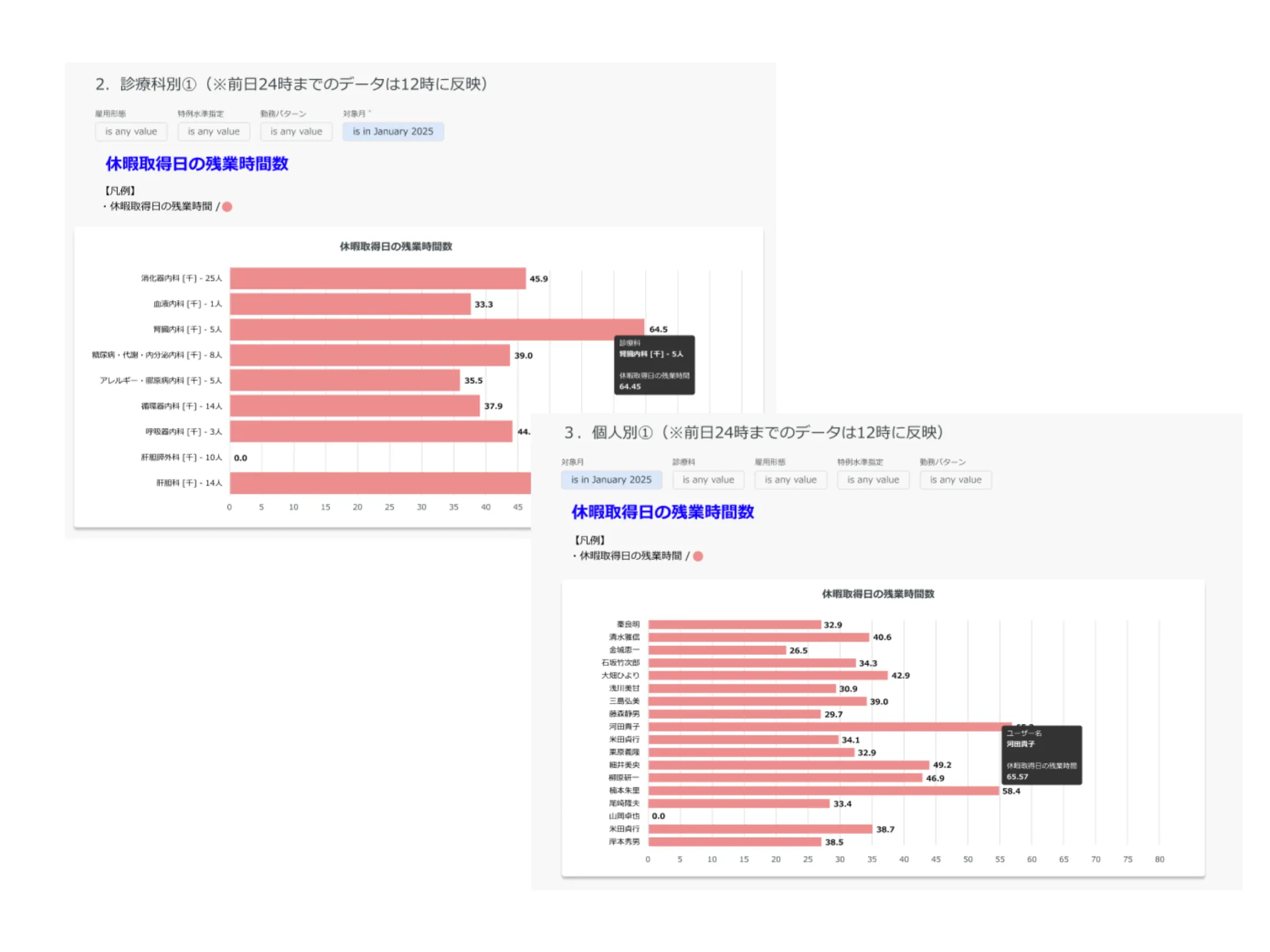The image size is (1270, 952).
Task: Open 特例水準指定 filter in 診療科別 section
Action: [x=213, y=132]
